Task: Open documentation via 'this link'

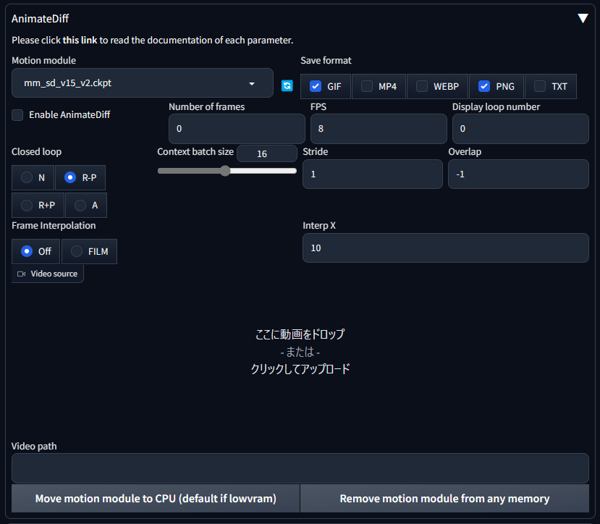Action: click(x=80, y=40)
